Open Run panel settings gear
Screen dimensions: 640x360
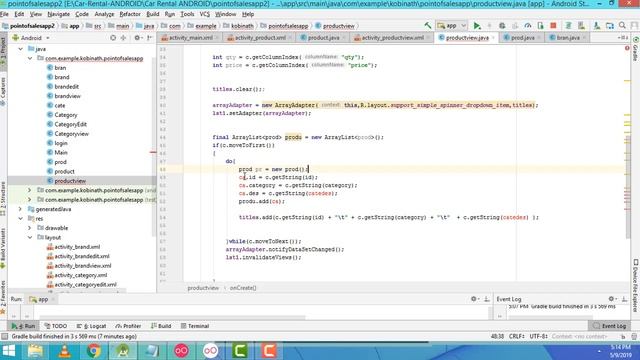coord(473,299)
